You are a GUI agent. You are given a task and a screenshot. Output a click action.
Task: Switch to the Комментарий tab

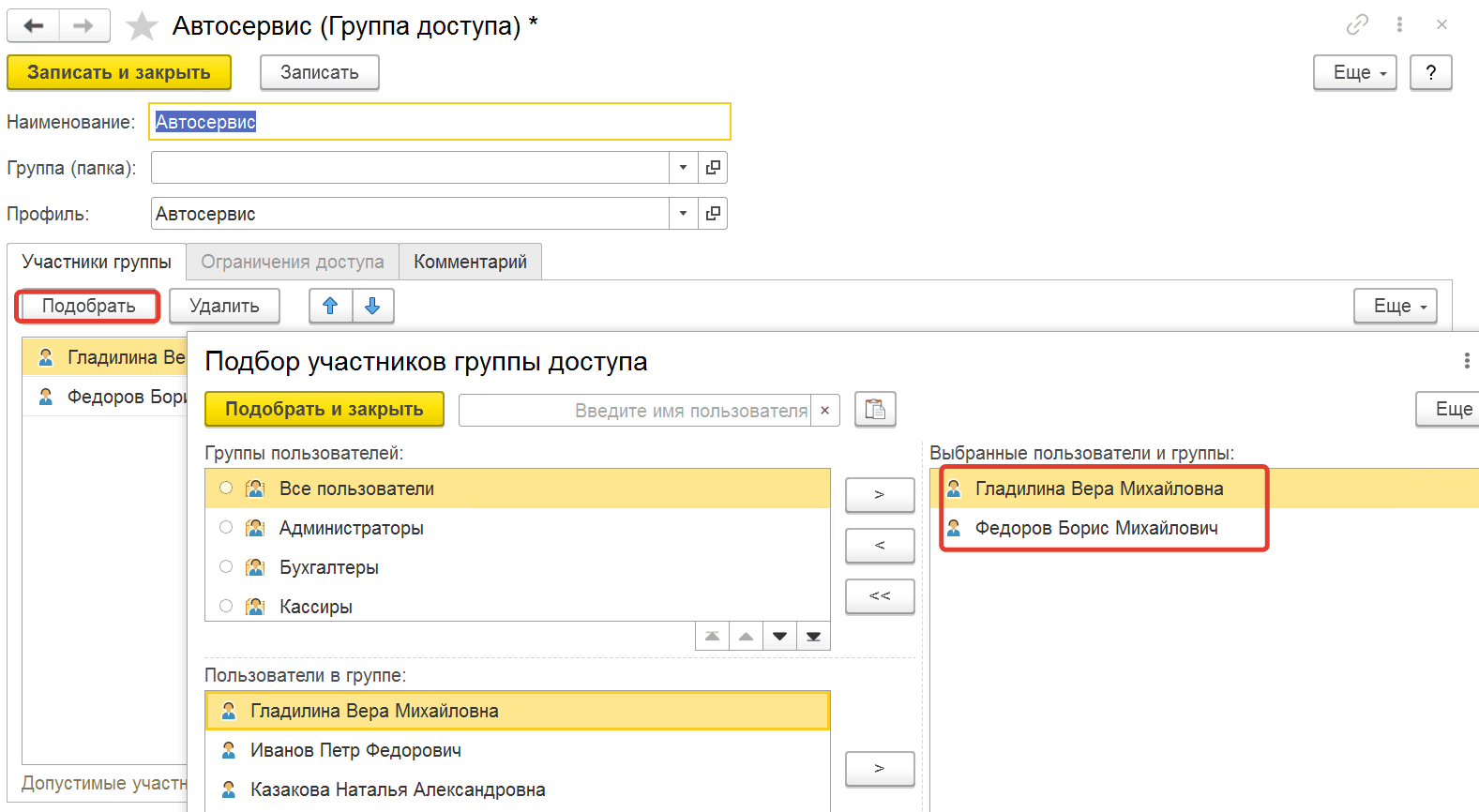[x=471, y=262]
